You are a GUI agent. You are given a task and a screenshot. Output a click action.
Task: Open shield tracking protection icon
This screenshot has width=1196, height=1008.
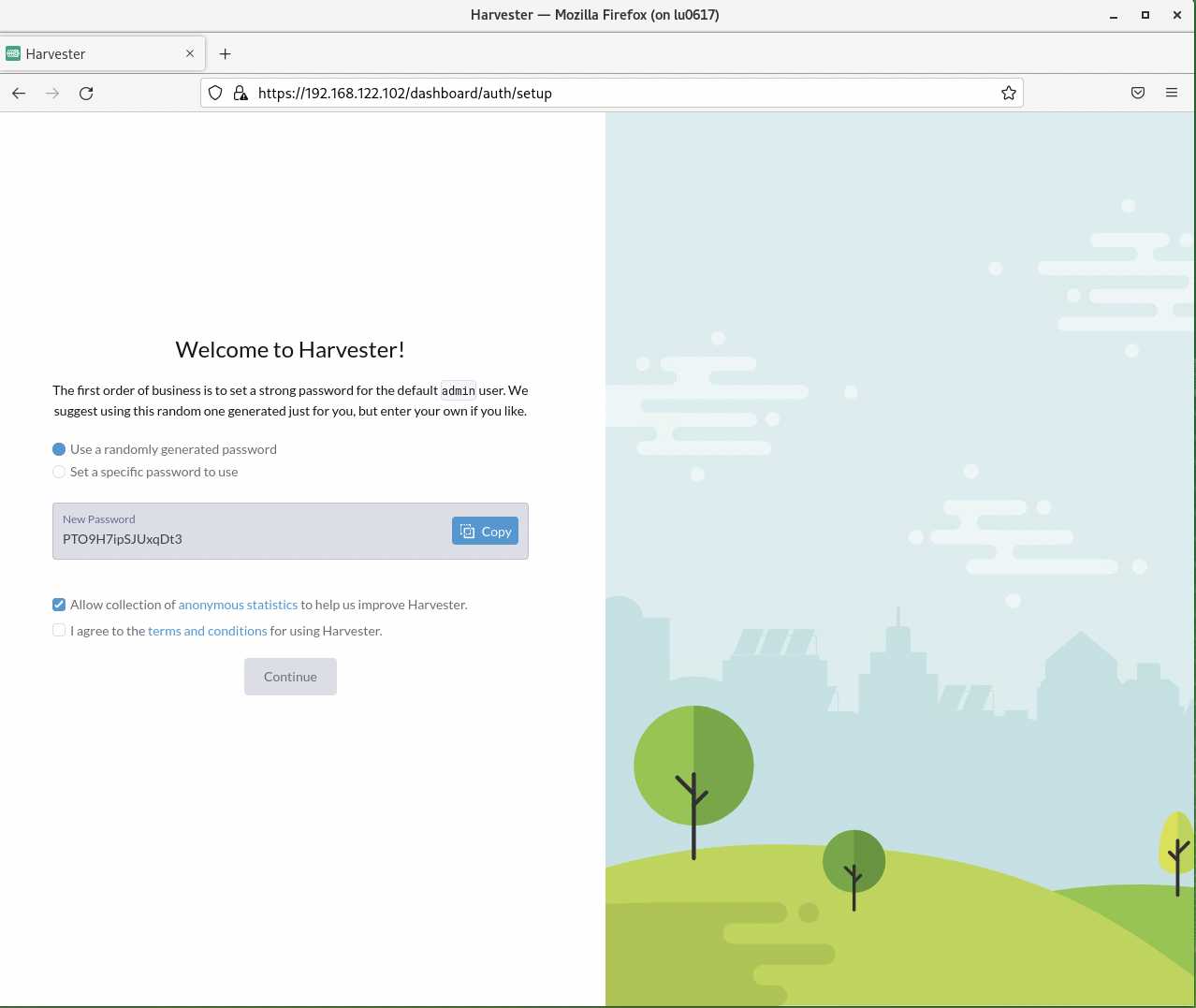215,93
